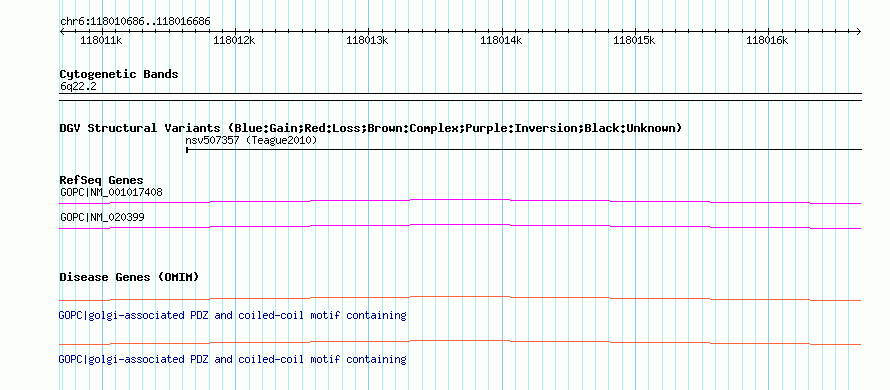Select the Disease Genes (OMIM) track title
This screenshot has width=890, height=390.
tap(129, 277)
